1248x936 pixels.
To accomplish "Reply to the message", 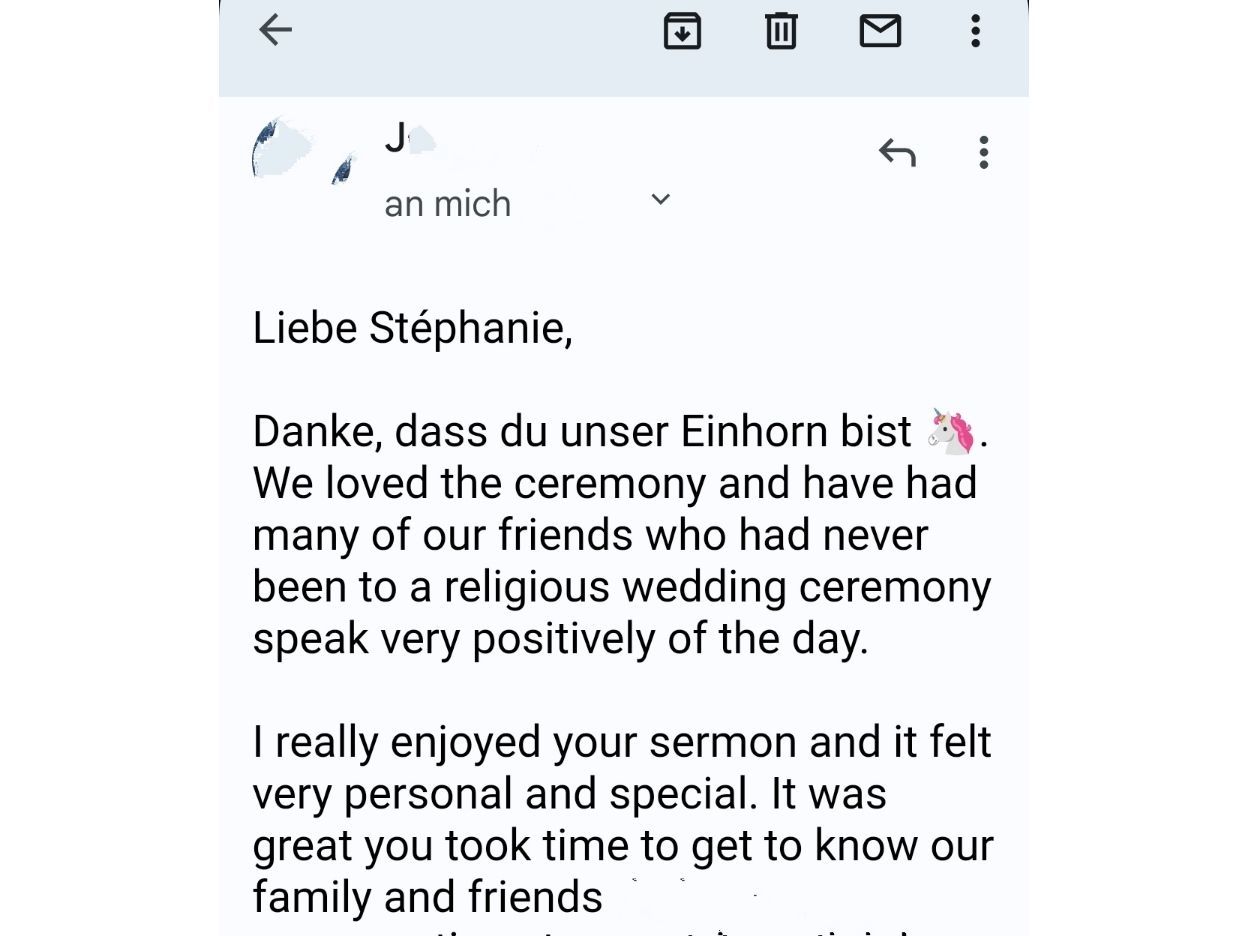I will click(897, 153).
